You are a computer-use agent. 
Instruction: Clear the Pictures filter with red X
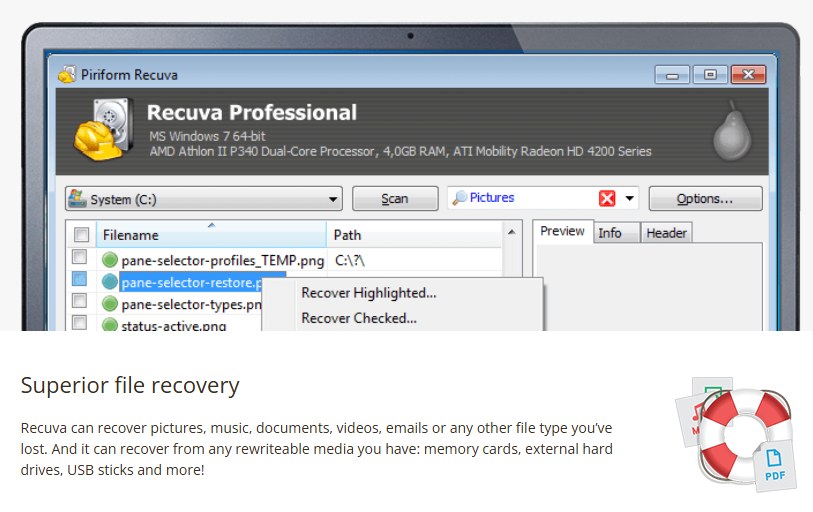pyautogui.click(x=607, y=198)
